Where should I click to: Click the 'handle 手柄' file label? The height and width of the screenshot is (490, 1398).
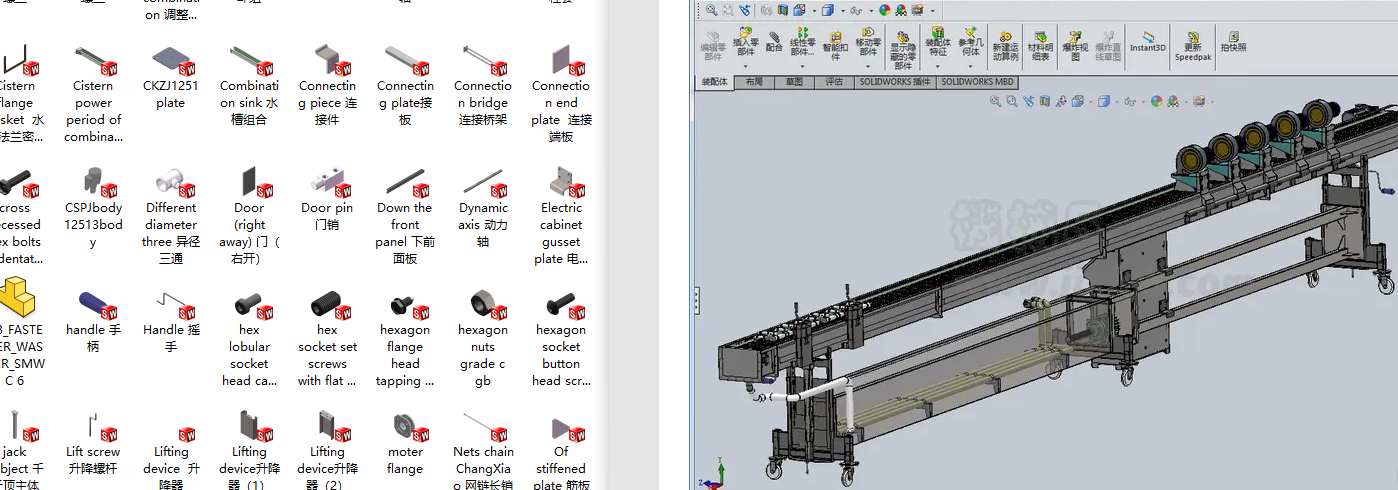tap(93, 338)
